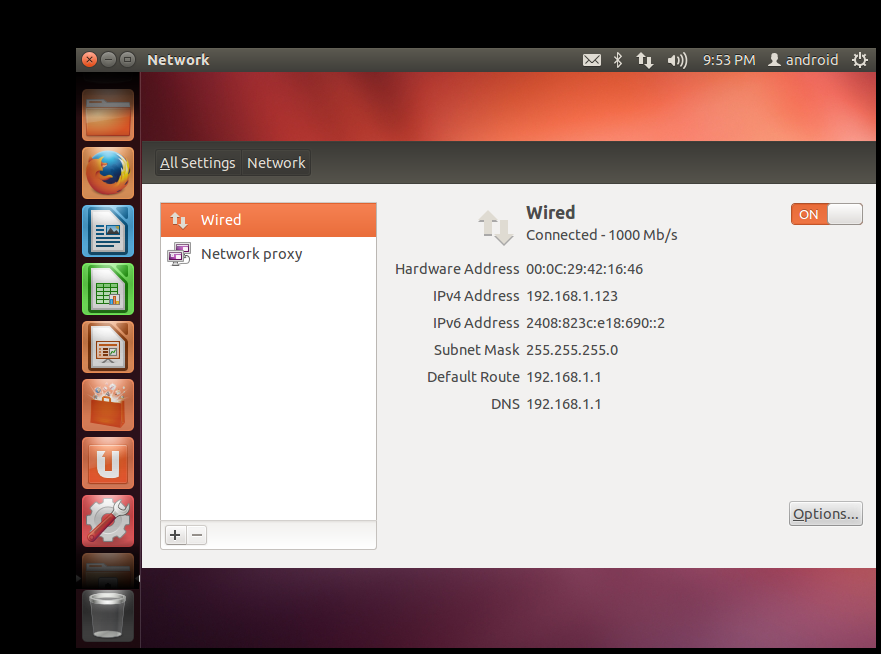Select Network proxy in the connections list

point(269,254)
